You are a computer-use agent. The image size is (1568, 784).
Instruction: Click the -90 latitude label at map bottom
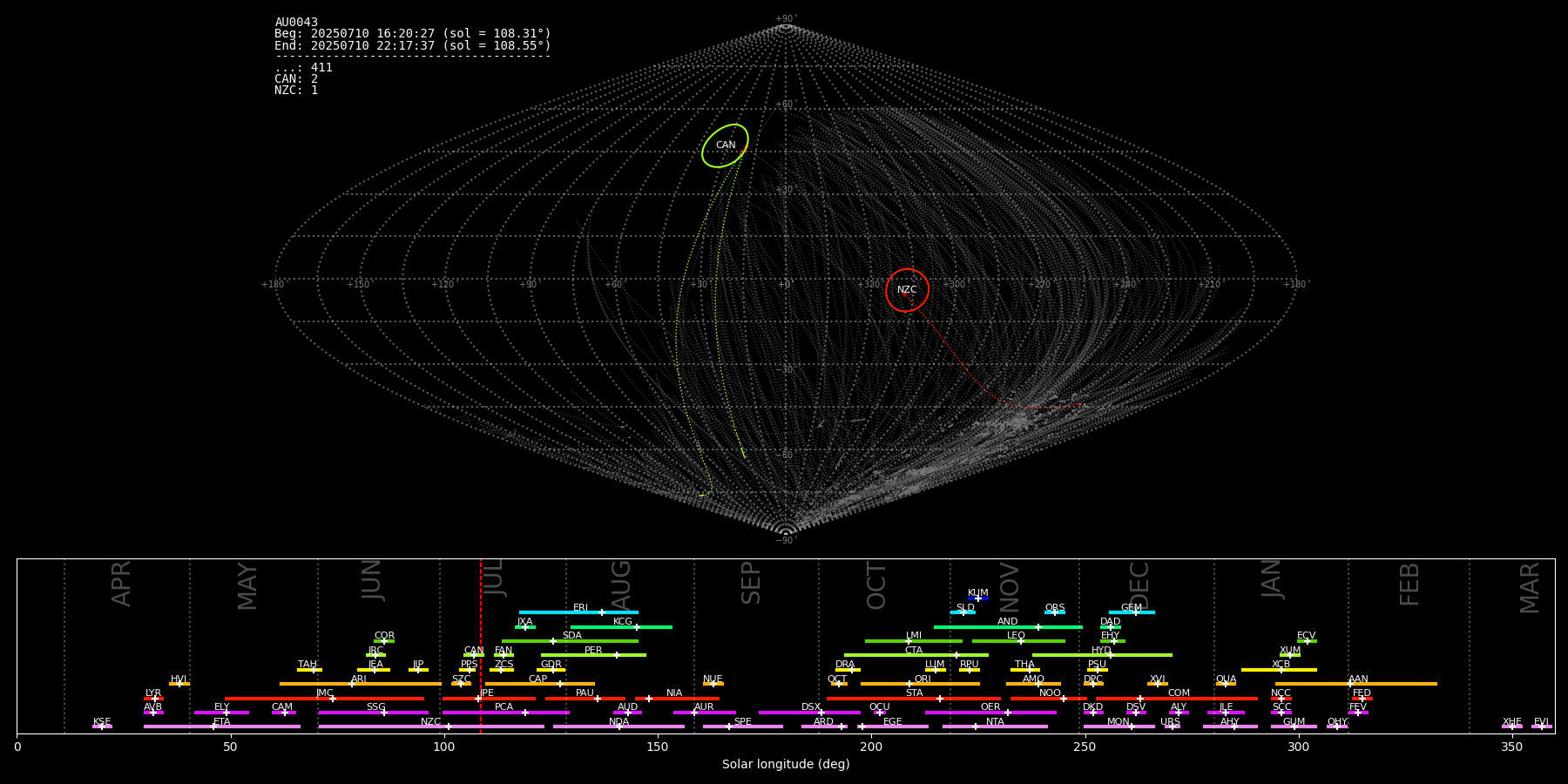[785, 540]
